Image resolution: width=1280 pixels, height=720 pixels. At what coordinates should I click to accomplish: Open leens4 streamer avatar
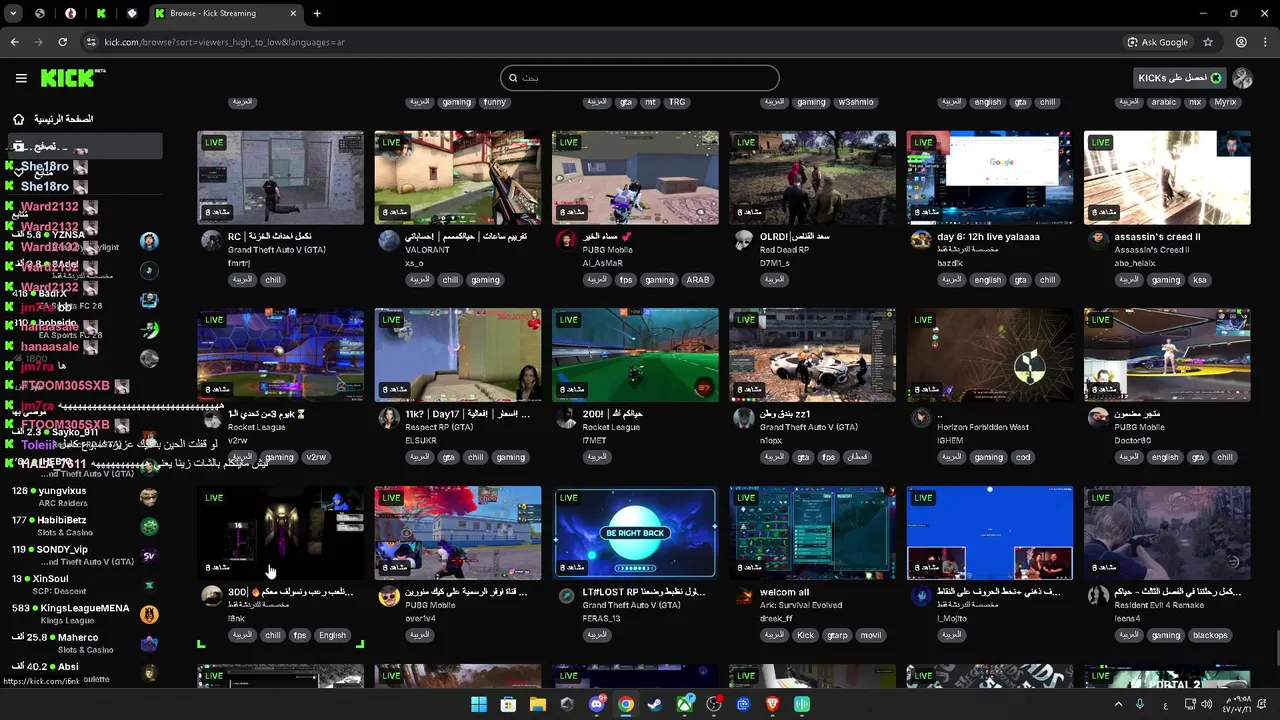(x=1098, y=596)
